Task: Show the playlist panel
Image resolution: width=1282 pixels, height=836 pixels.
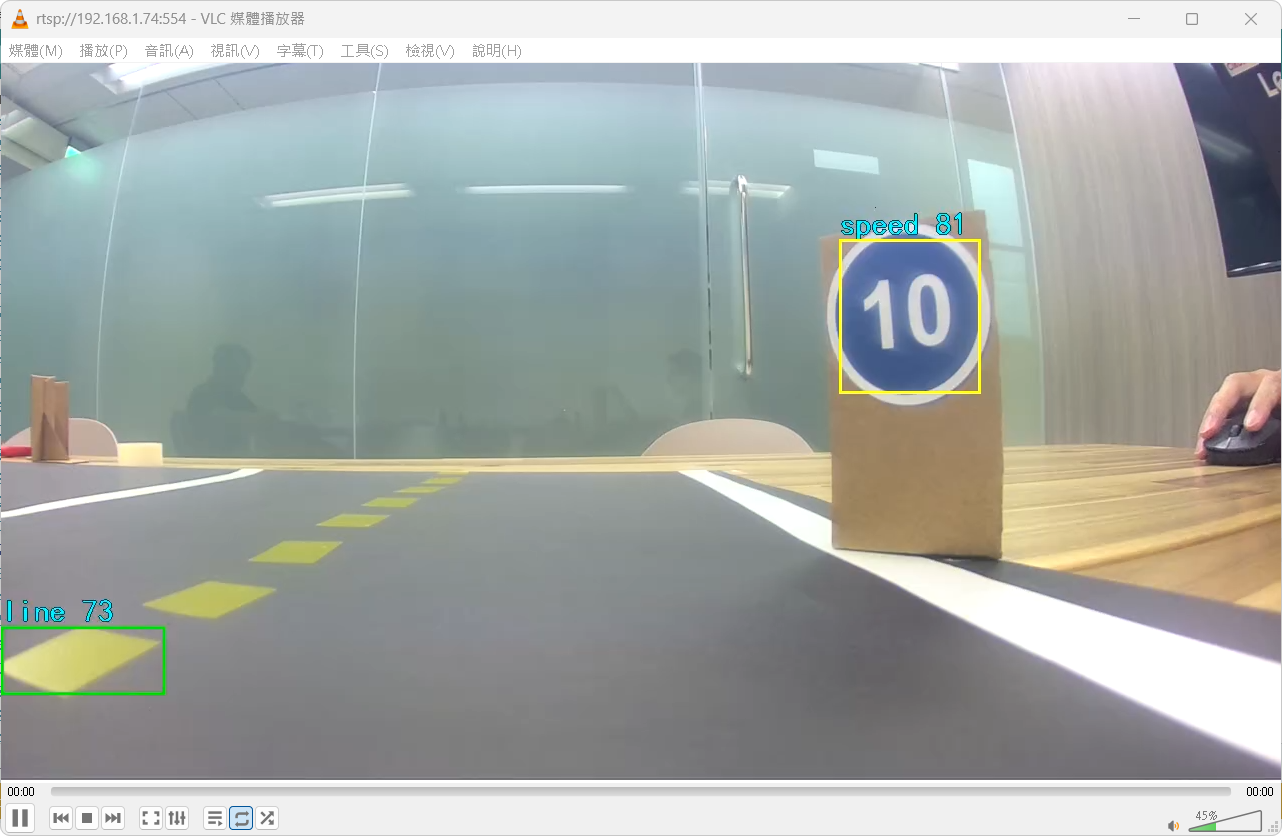Action: point(215,818)
